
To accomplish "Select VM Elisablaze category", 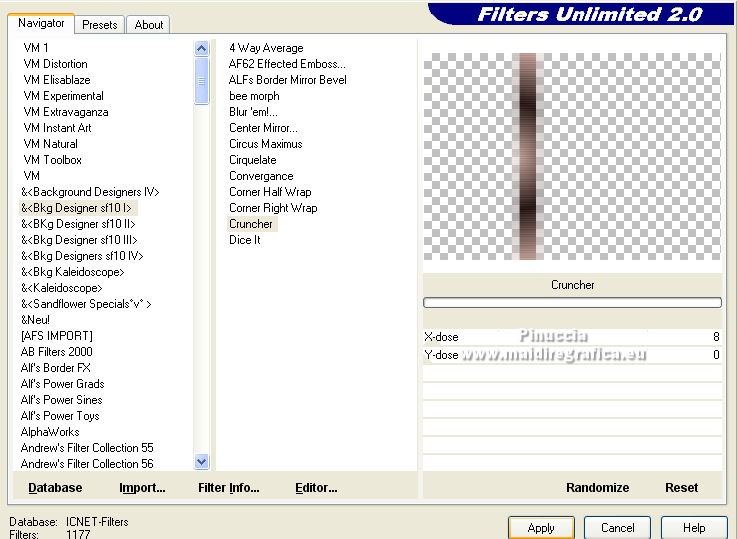I will [57, 79].
